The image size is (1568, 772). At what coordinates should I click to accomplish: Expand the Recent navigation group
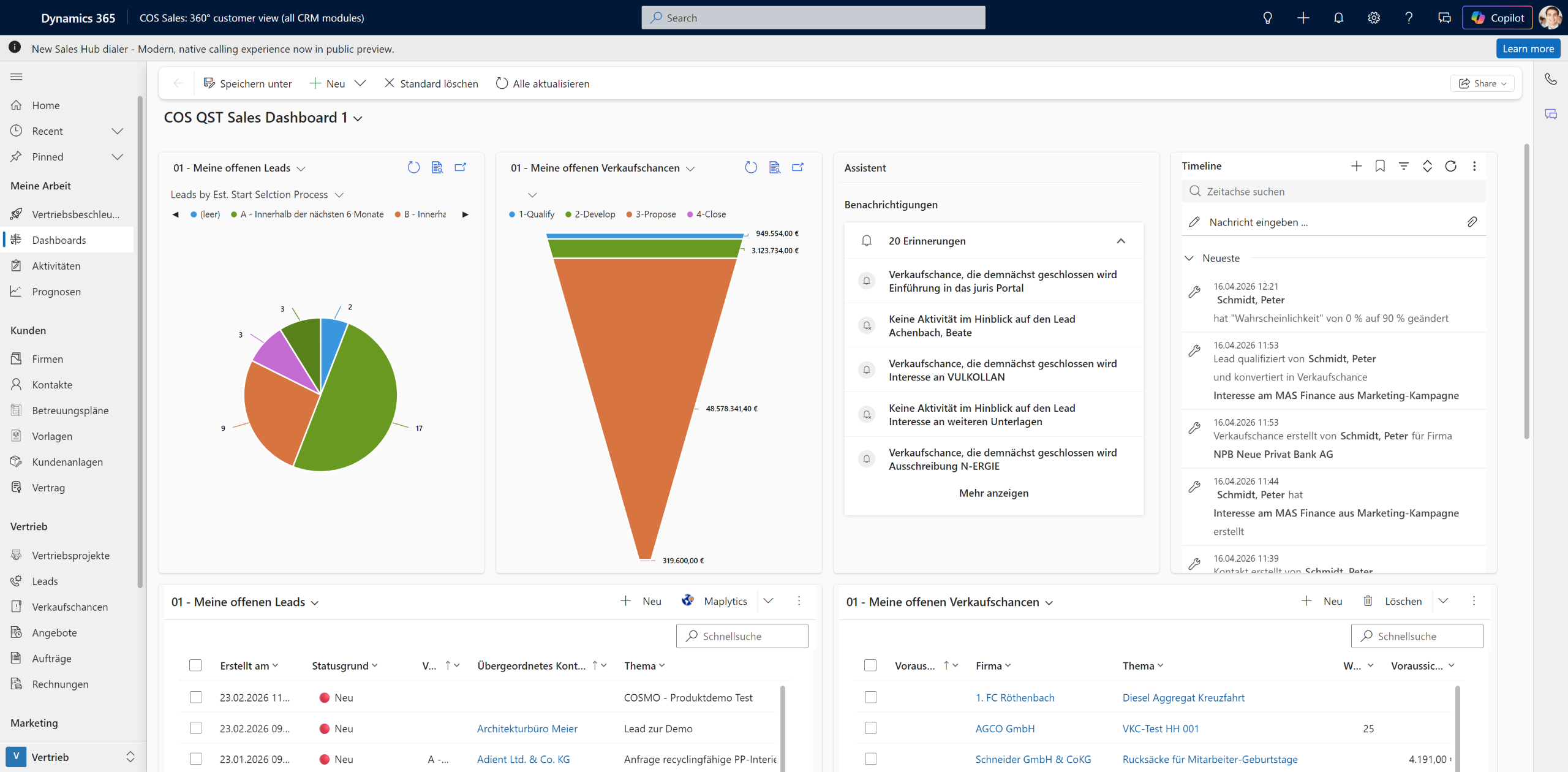click(118, 131)
